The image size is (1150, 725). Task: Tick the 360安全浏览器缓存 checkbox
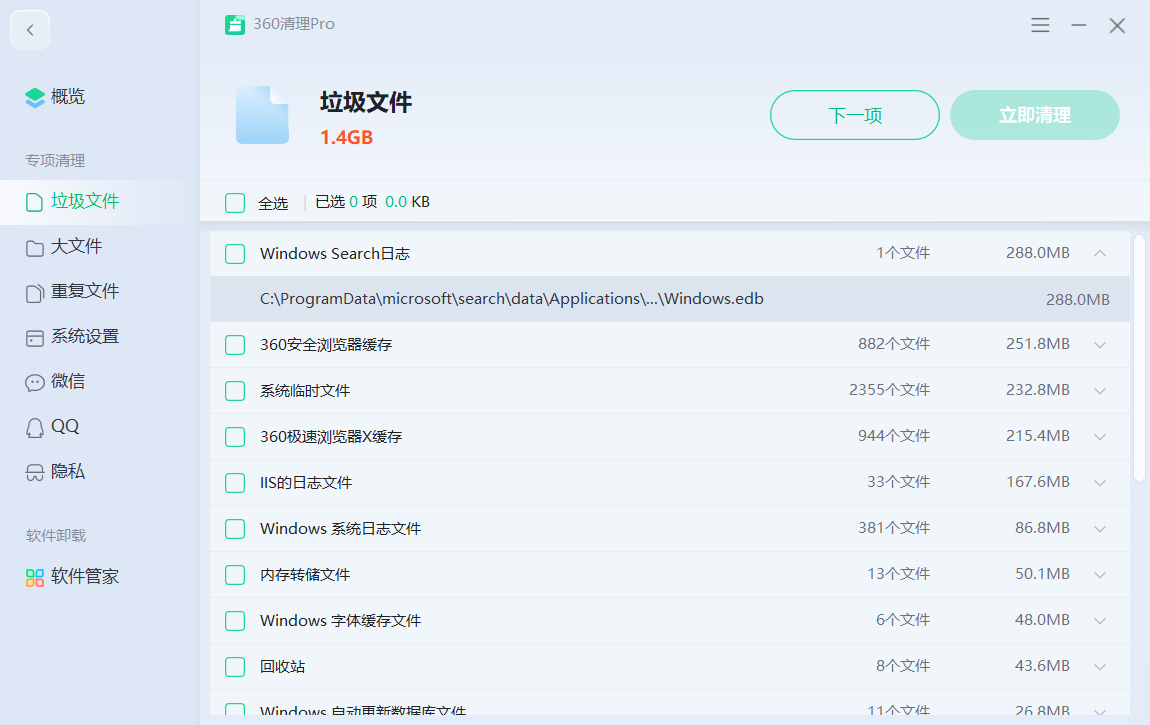pos(235,345)
